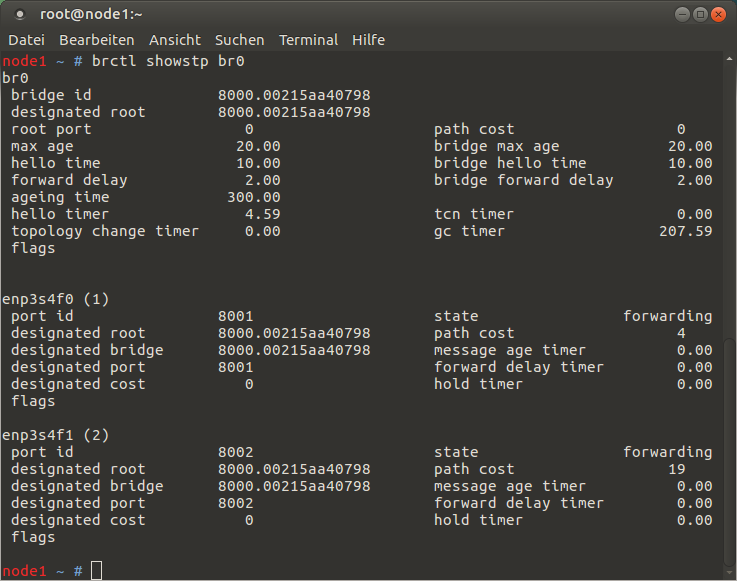Open the Hilfe menu

pos(368,40)
